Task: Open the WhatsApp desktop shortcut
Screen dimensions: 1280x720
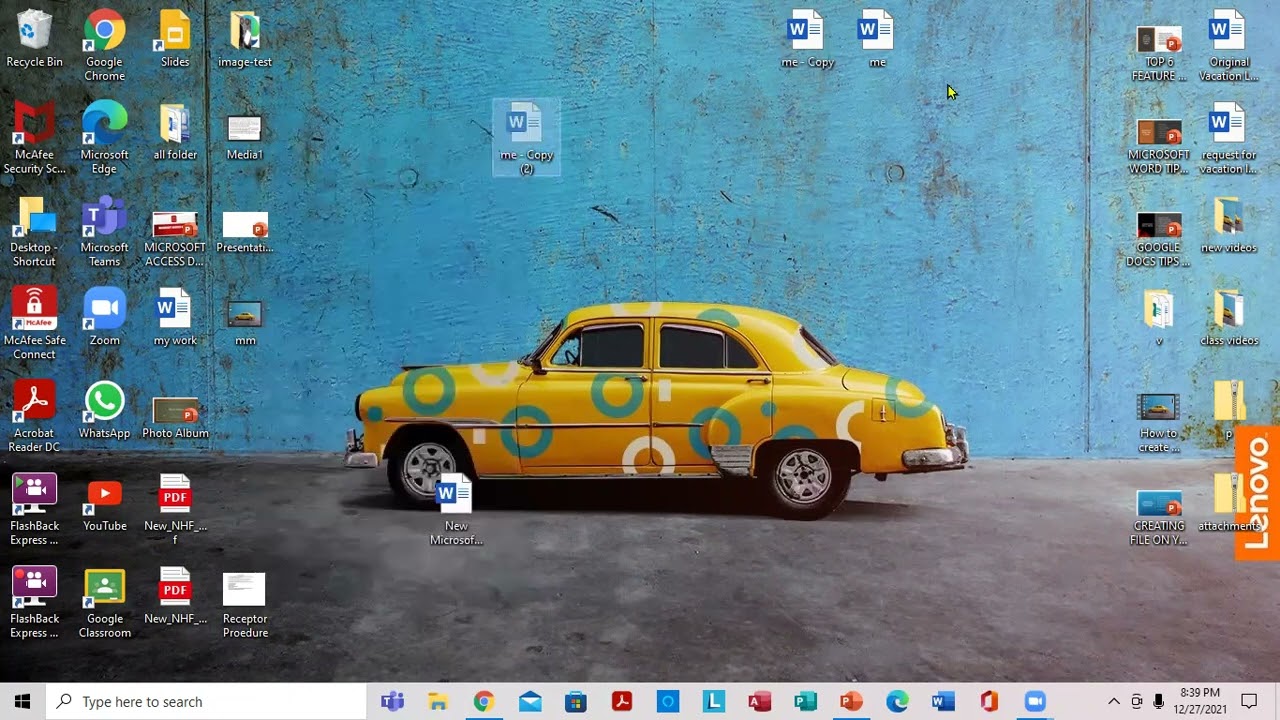Action: (104, 411)
